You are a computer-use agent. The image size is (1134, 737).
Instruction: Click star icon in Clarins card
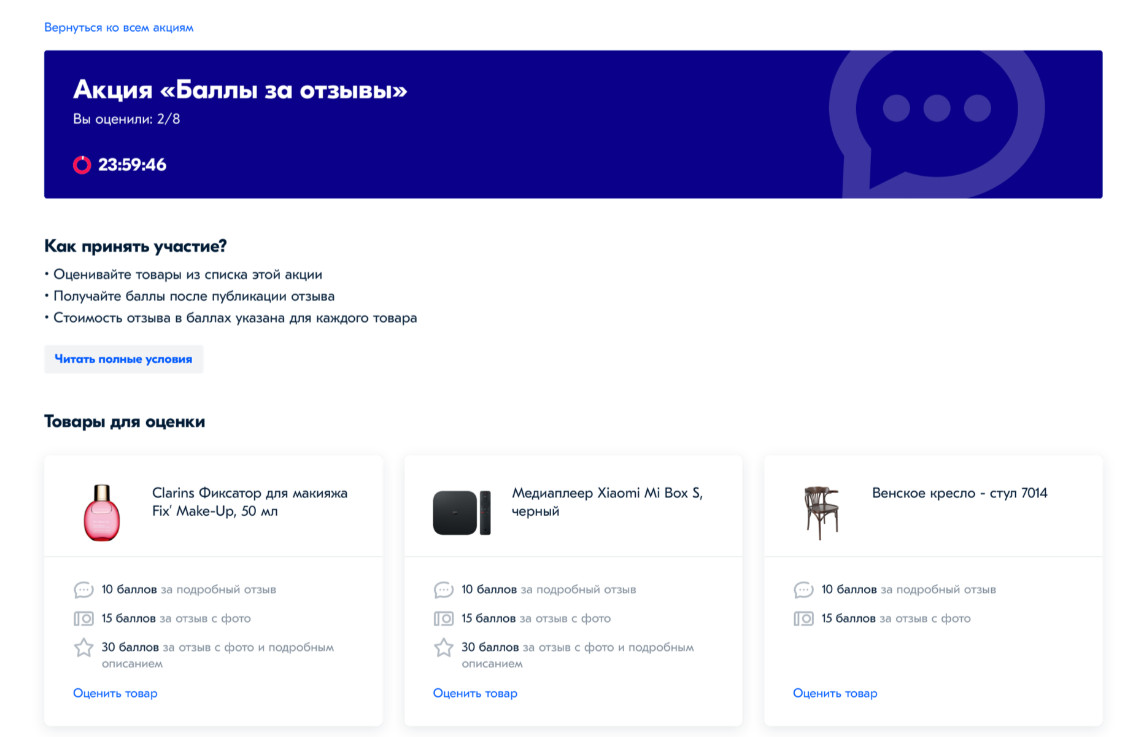(84, 648)
